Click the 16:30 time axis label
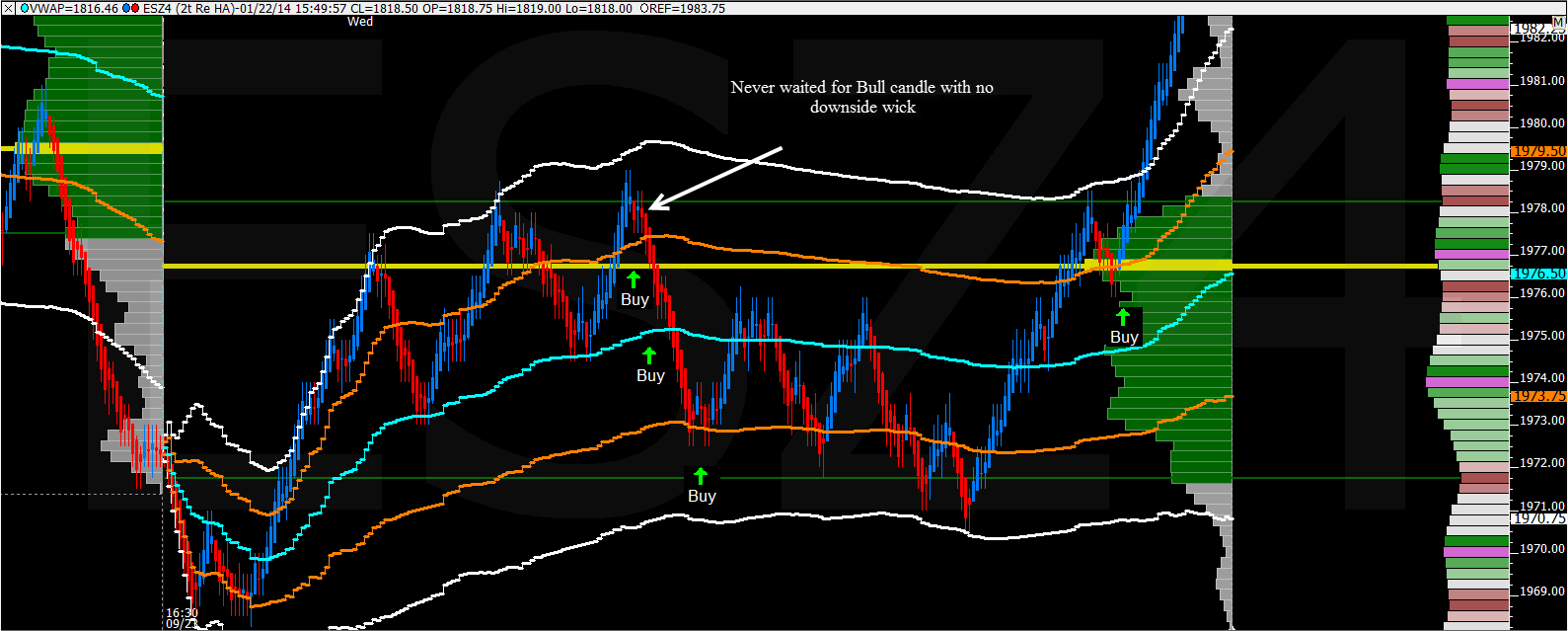1568x631 pixels. [182, 613]
